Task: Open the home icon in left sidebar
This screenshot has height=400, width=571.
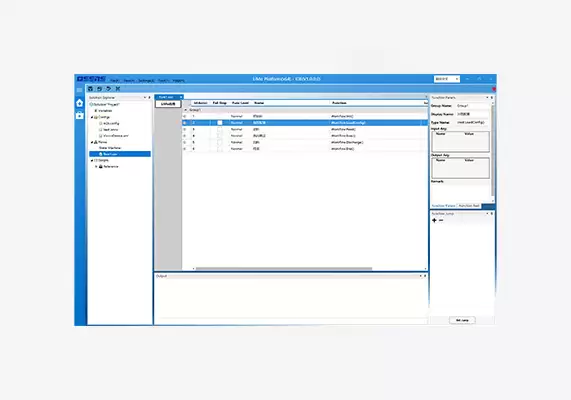Action: point(79,103)
